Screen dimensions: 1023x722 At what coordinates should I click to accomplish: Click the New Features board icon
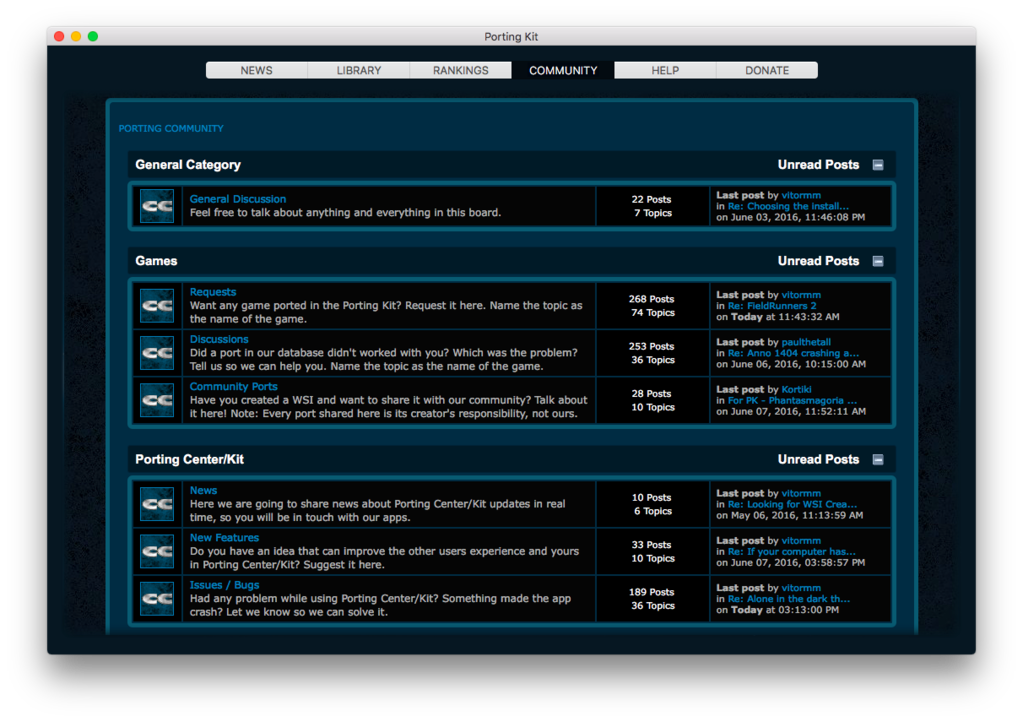click(157, 552)
